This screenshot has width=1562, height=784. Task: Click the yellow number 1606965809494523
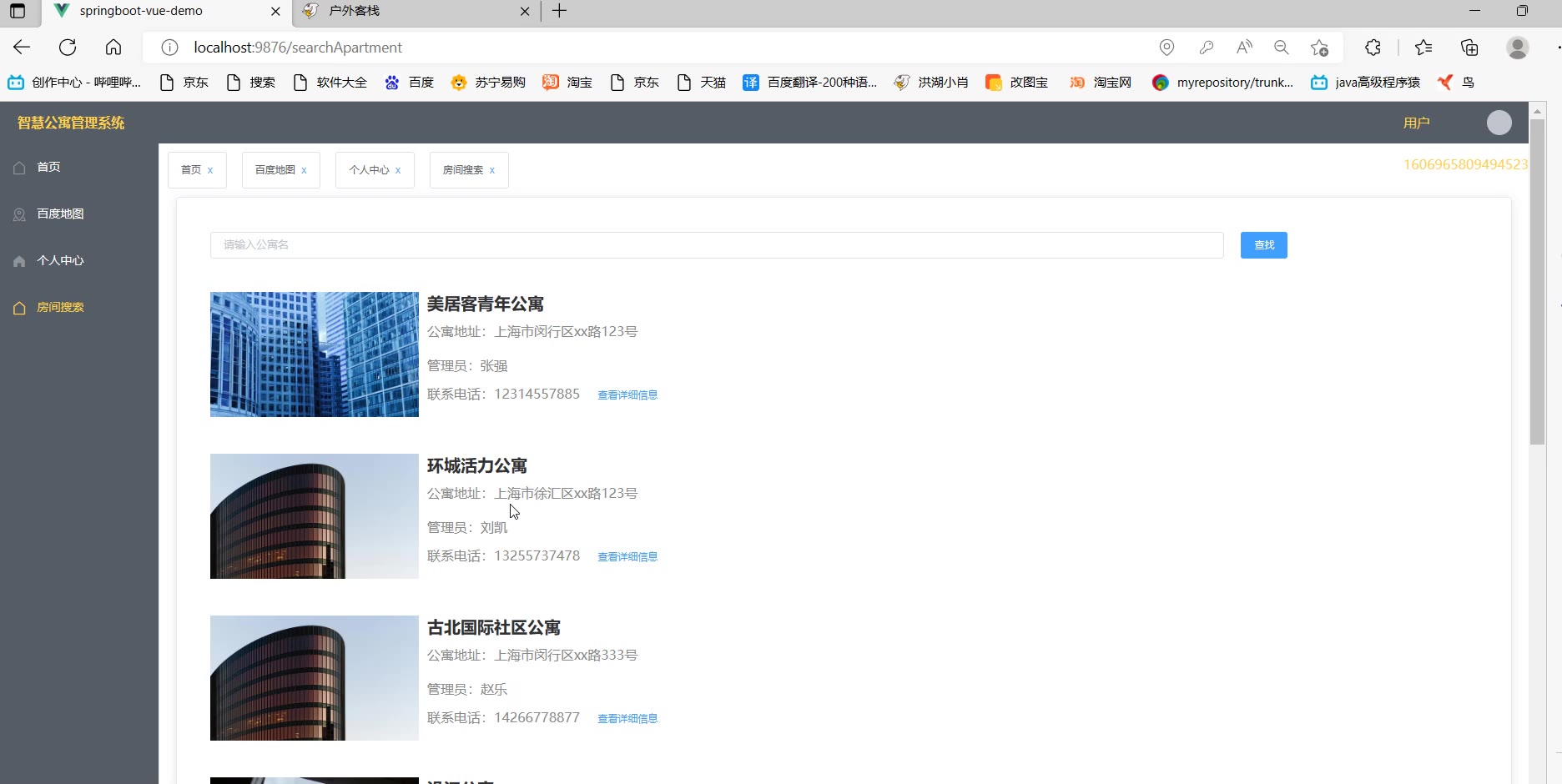coord(1465,165)
